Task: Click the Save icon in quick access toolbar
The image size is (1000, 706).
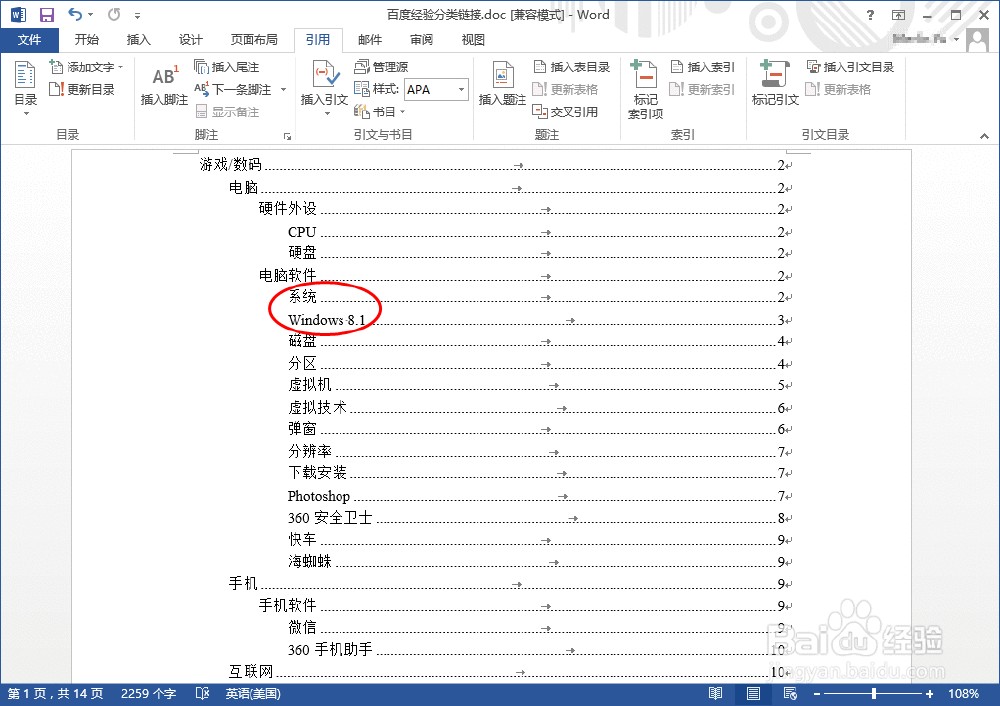Action: point(47,15)
